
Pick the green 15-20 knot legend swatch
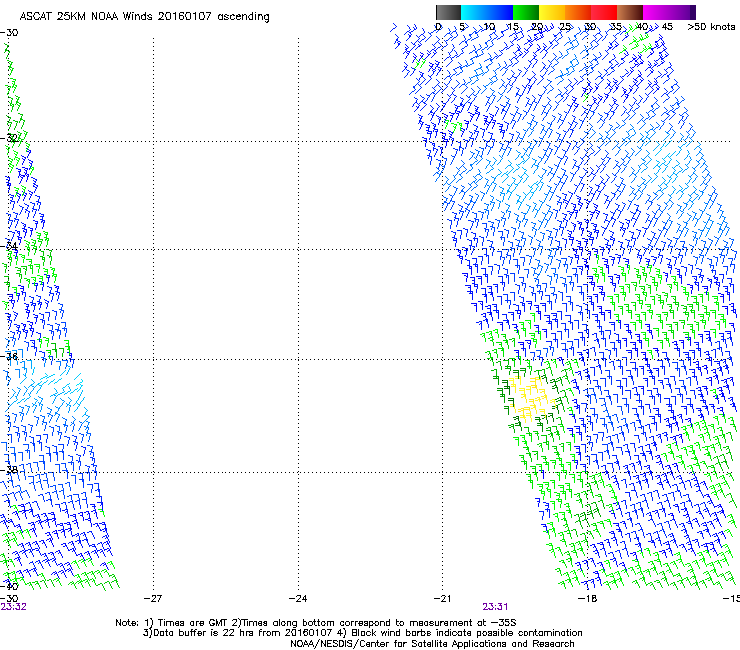526,12
